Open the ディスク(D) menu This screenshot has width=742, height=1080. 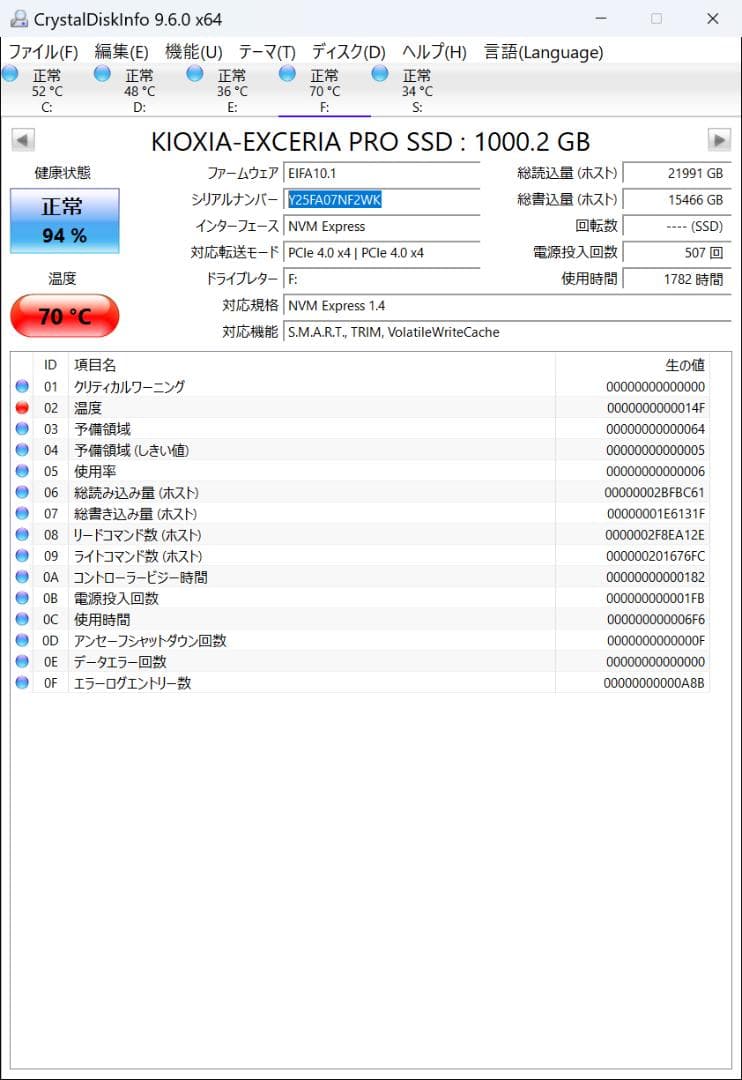click(348, 52)
